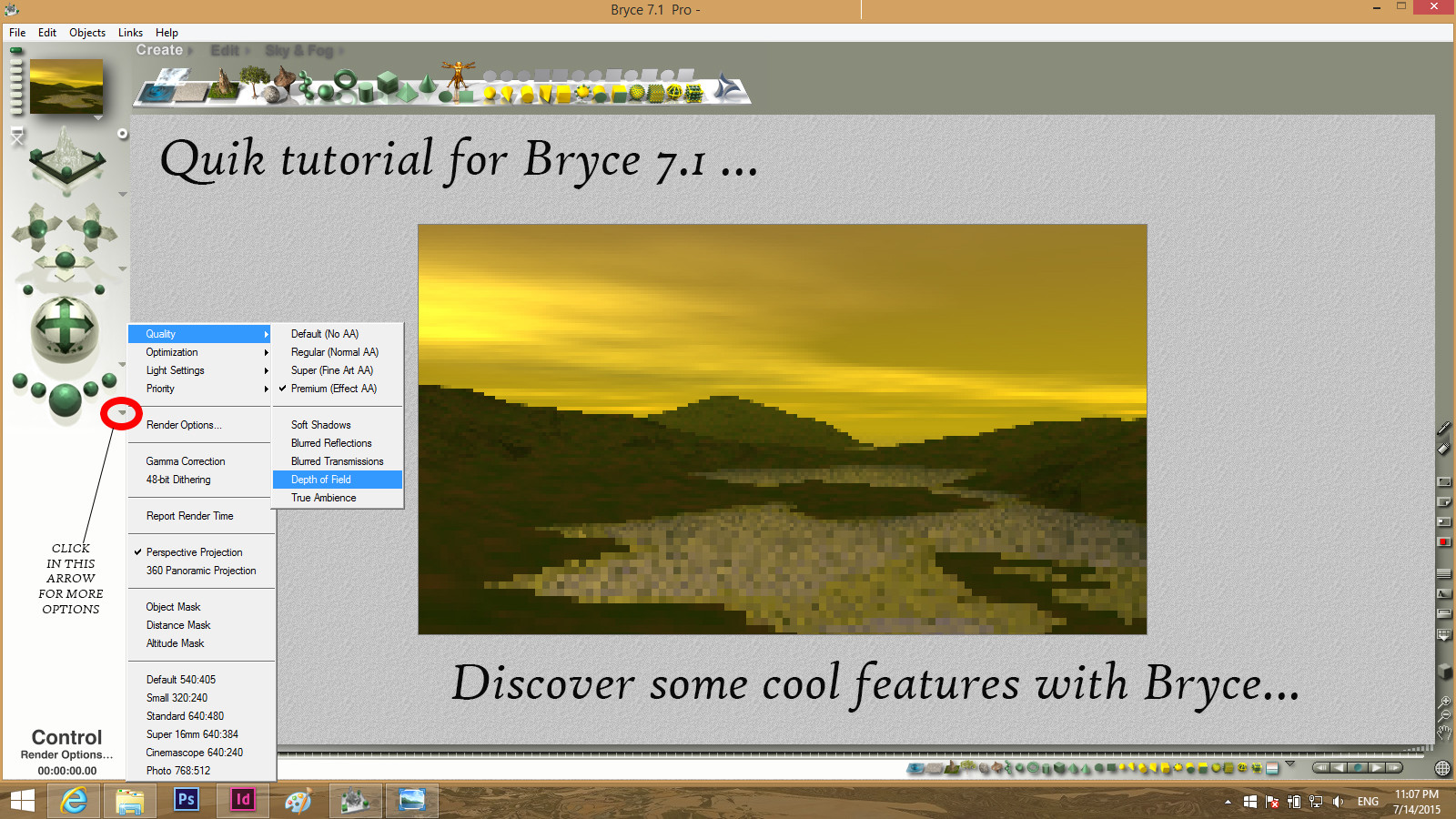Create a green cube primitive
This screenshot has height=819, width=1456.
387,82
